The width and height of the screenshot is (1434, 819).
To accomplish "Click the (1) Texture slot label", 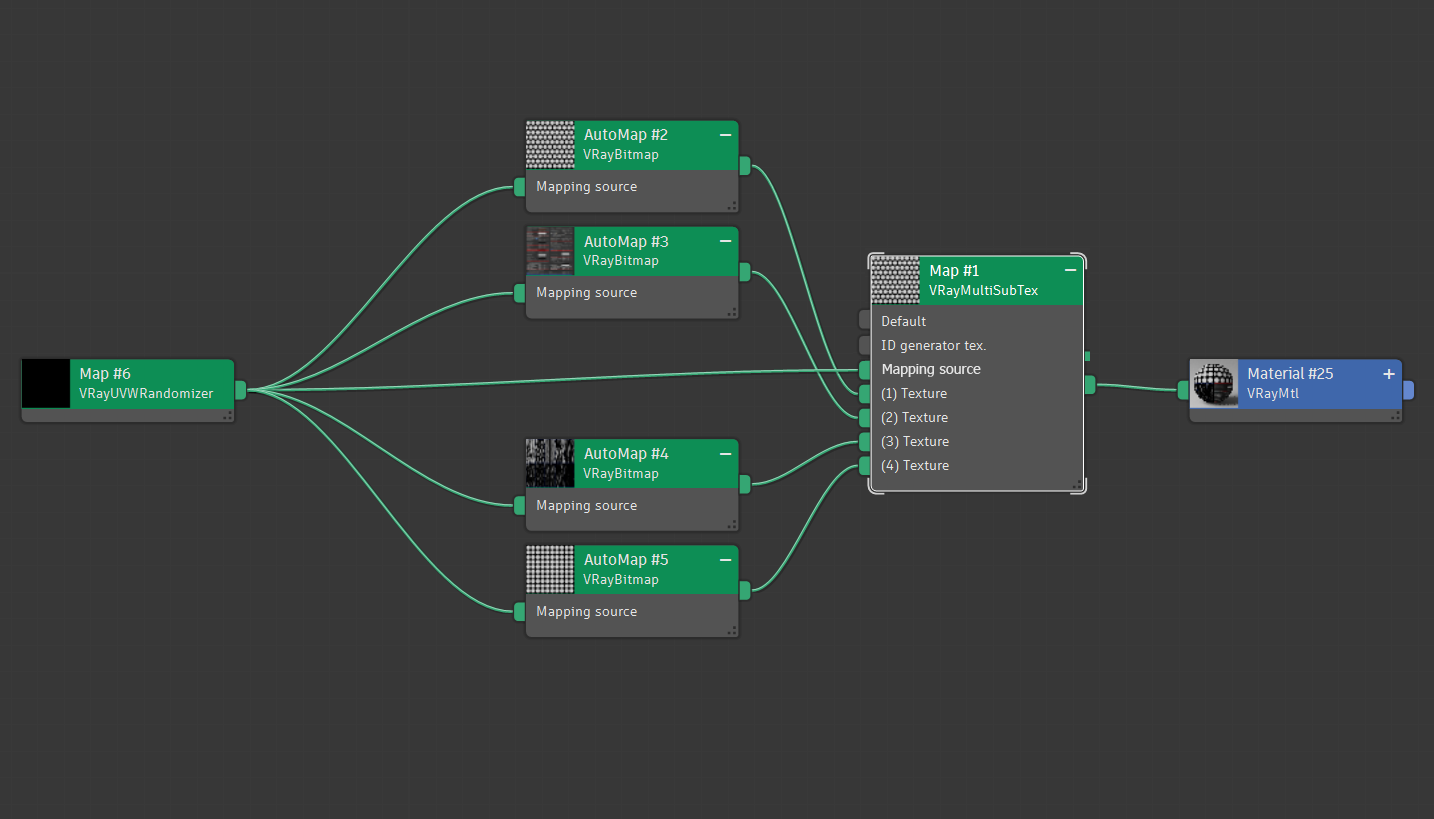I will point(914,394).
